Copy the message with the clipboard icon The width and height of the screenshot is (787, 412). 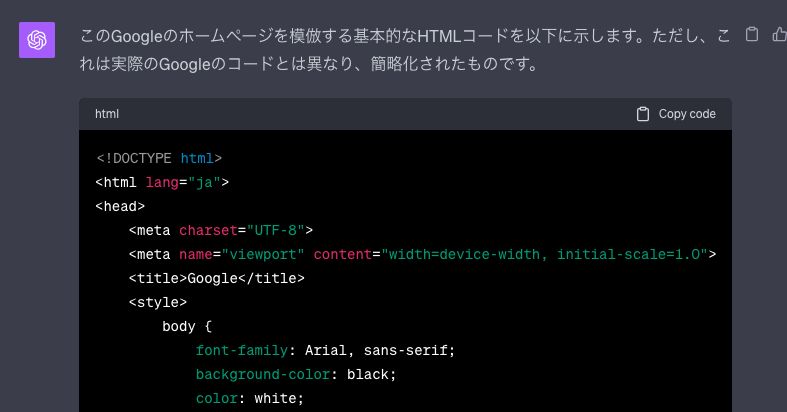(751, 34)
